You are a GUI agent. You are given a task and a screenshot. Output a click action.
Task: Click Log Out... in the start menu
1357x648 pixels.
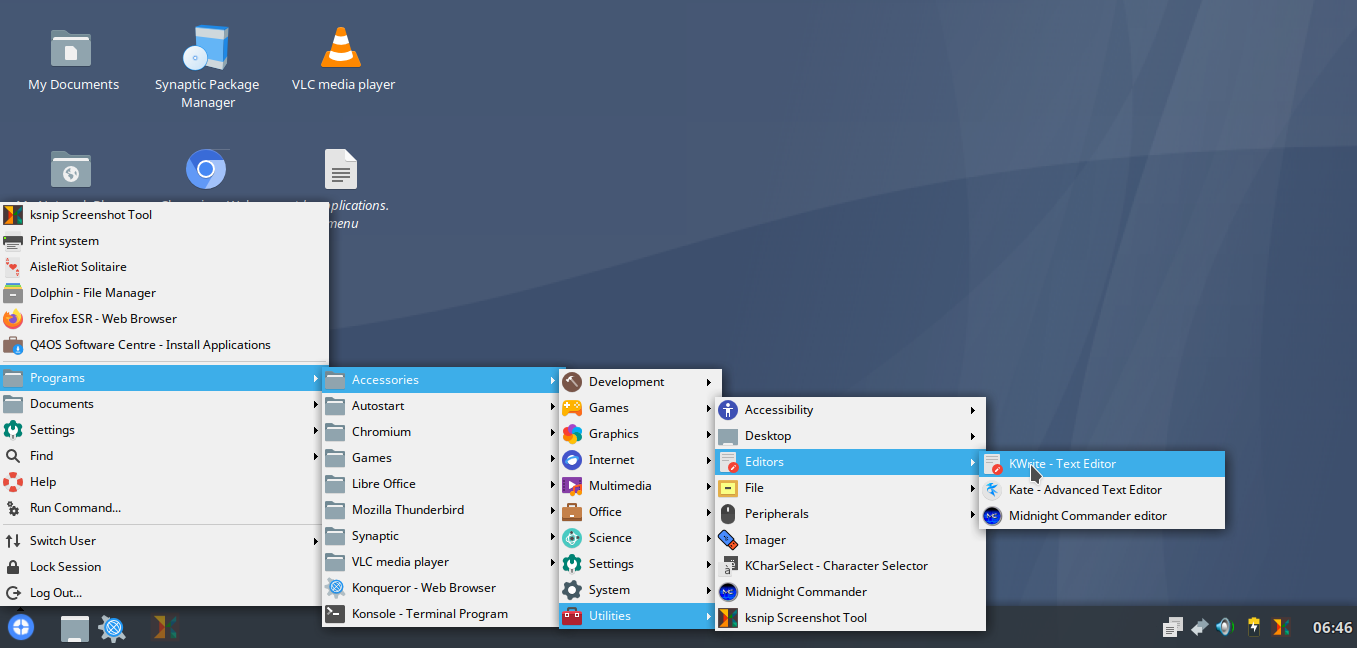[x=56, y=593]
